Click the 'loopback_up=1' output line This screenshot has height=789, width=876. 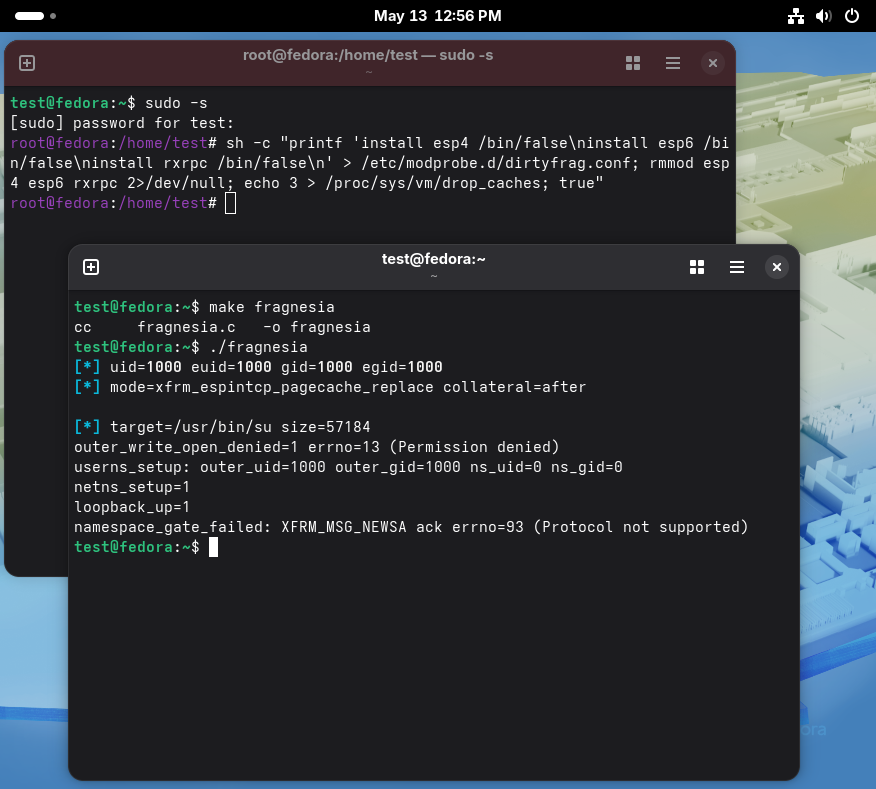pos(132,507)
